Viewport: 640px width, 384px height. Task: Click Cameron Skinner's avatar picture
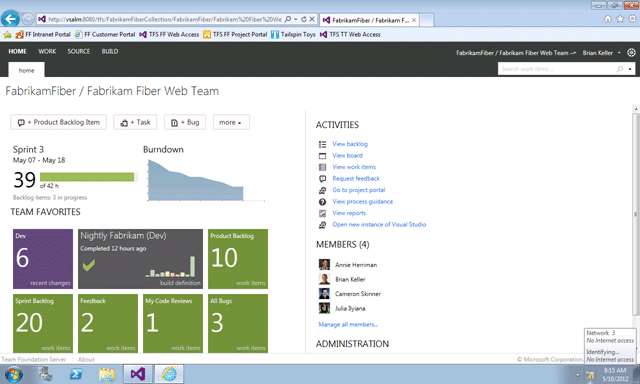tap(324, 293)
